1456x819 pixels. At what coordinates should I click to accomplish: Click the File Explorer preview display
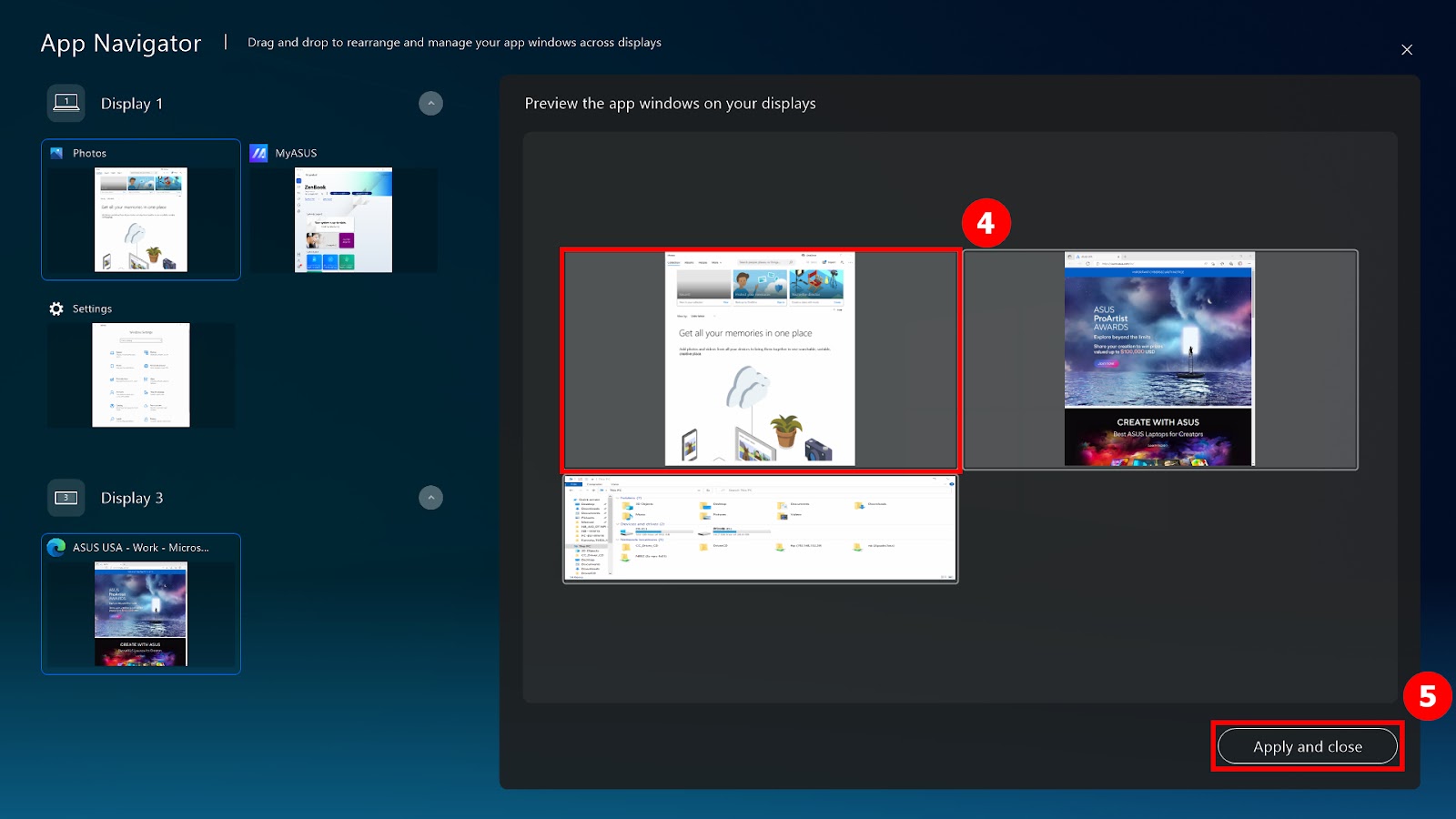[760, 529]
